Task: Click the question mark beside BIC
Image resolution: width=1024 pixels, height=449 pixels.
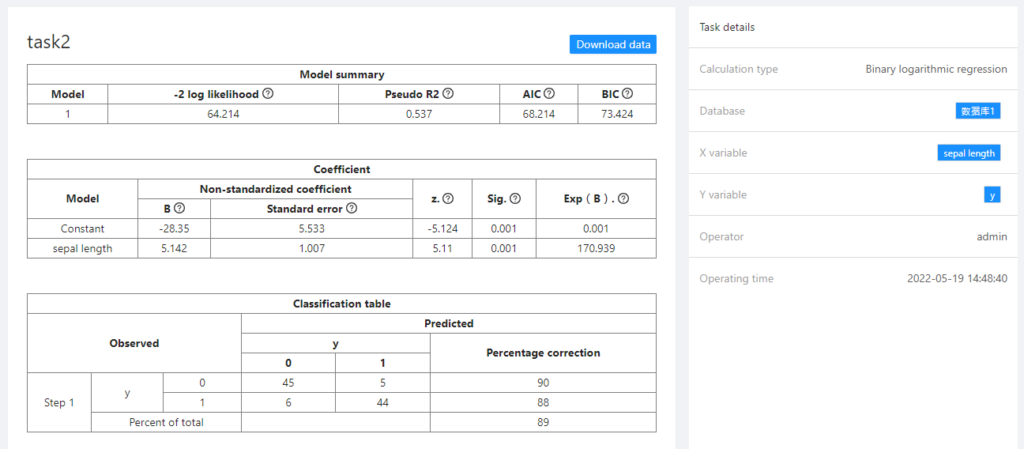Action: (627, 94)
